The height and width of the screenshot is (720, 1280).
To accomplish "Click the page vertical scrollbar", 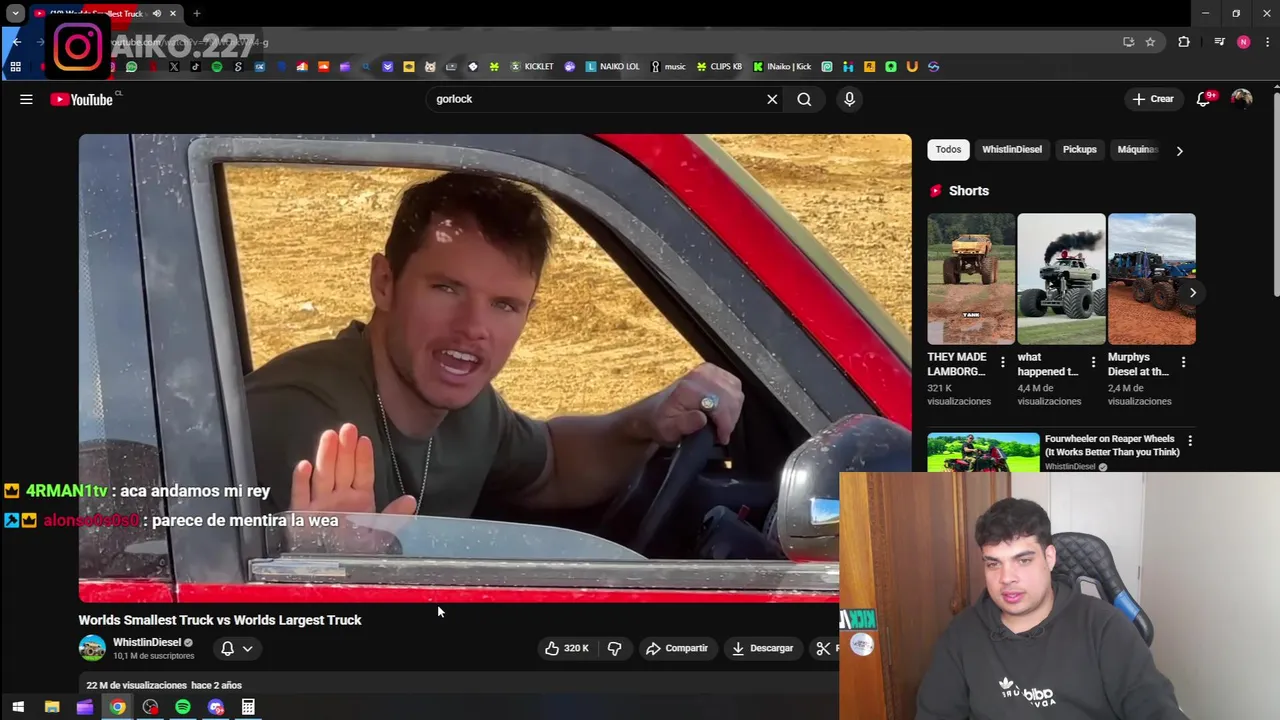I will point(1275,193).
